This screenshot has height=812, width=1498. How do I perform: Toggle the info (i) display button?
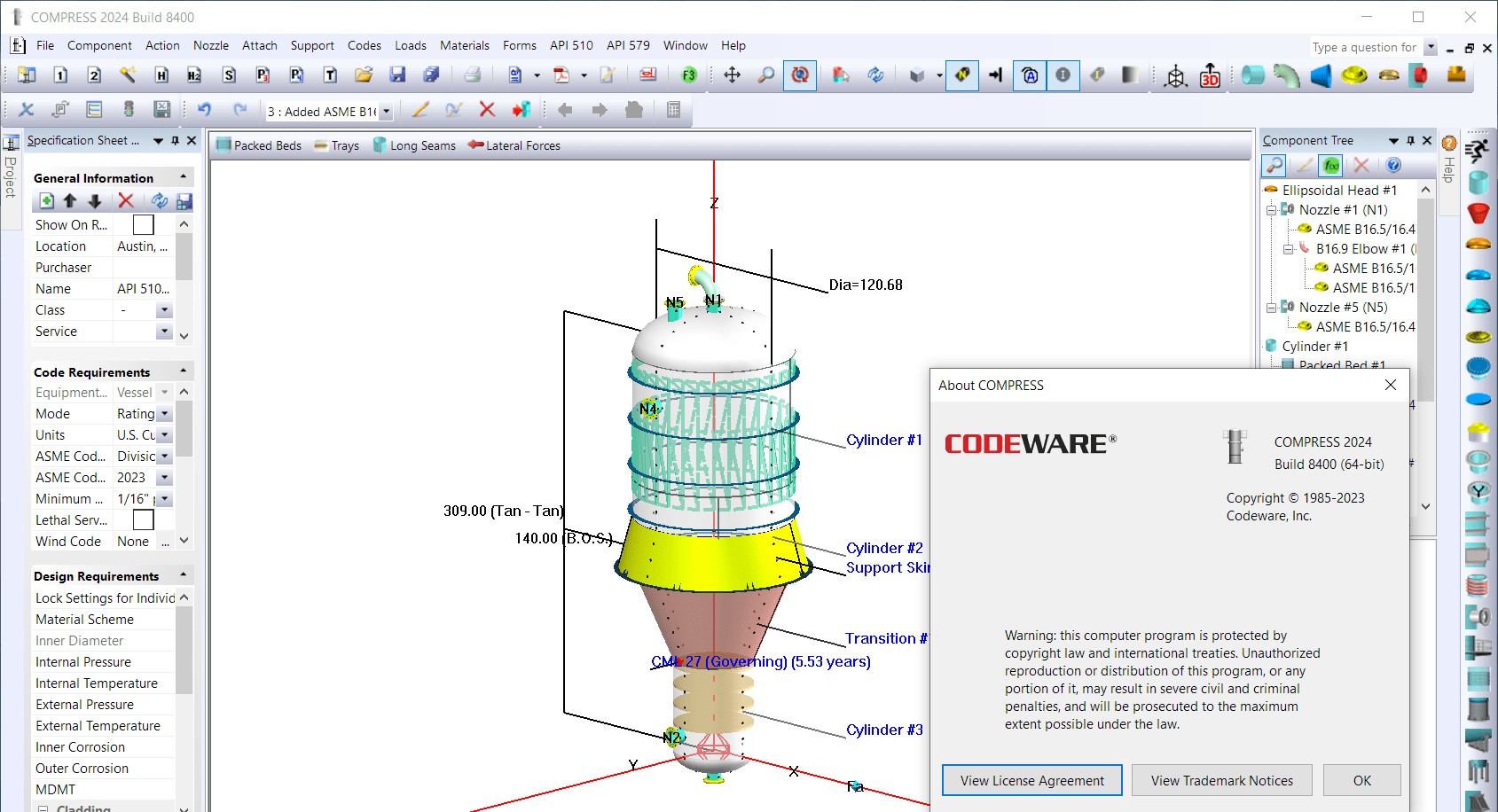click(1063, 75)
